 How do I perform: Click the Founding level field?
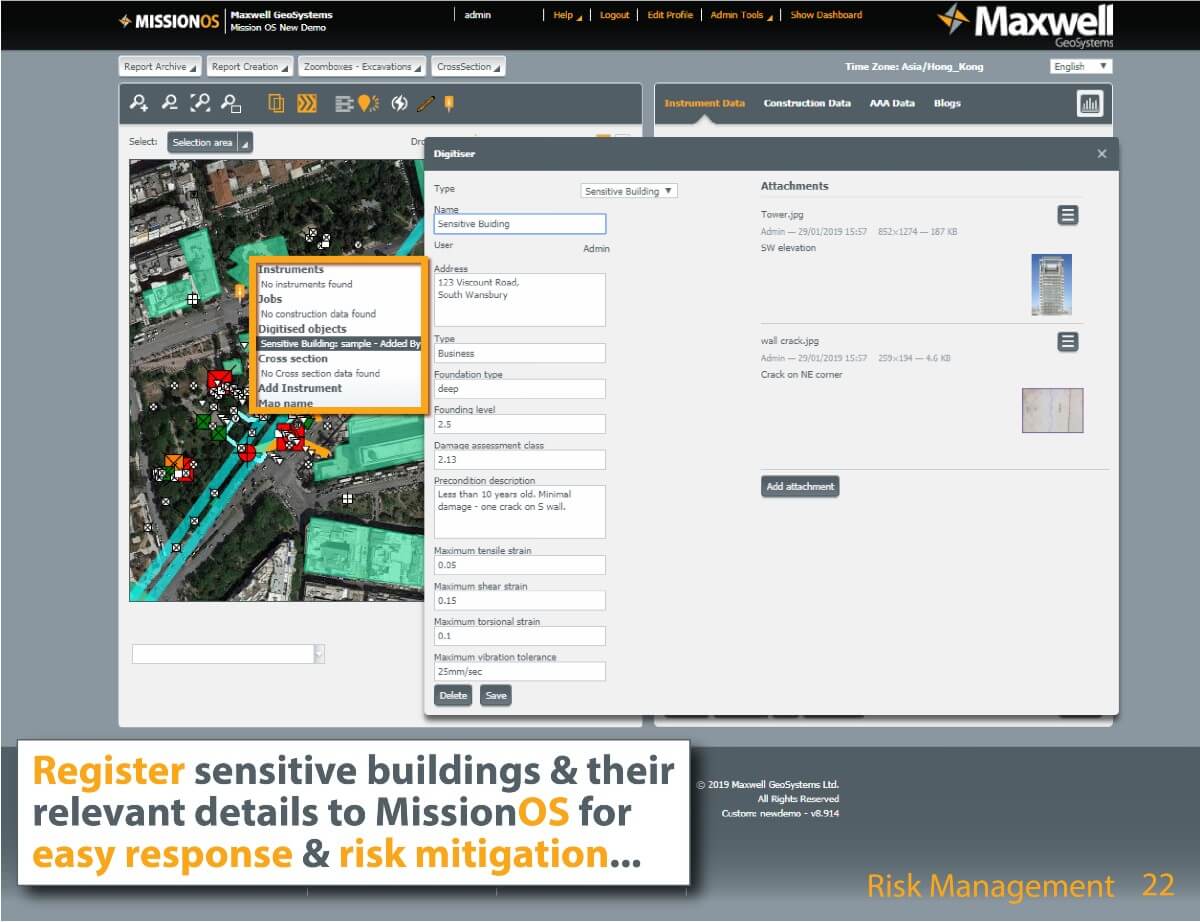[x=520, y=424]
